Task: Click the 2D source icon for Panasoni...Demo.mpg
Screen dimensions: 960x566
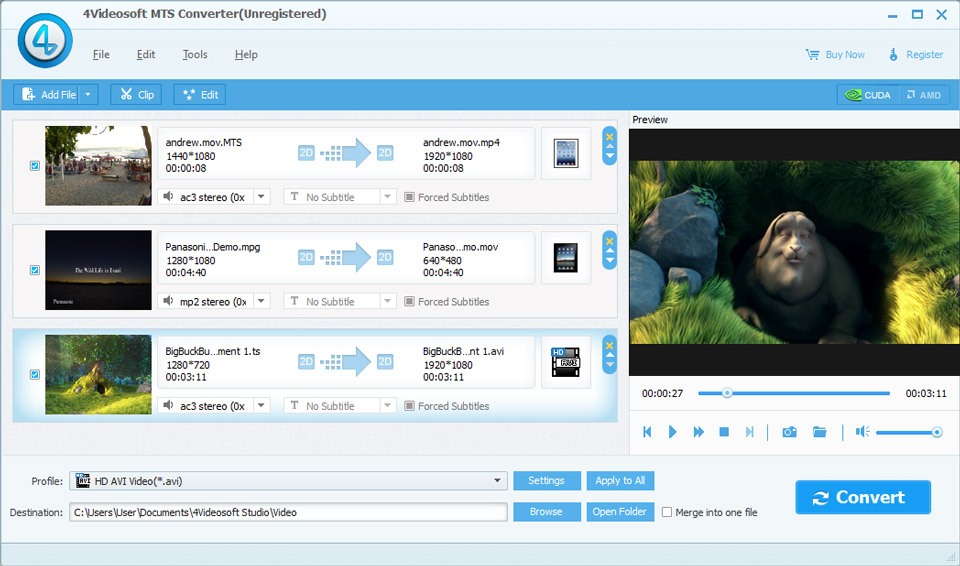Action: (306, 257)
